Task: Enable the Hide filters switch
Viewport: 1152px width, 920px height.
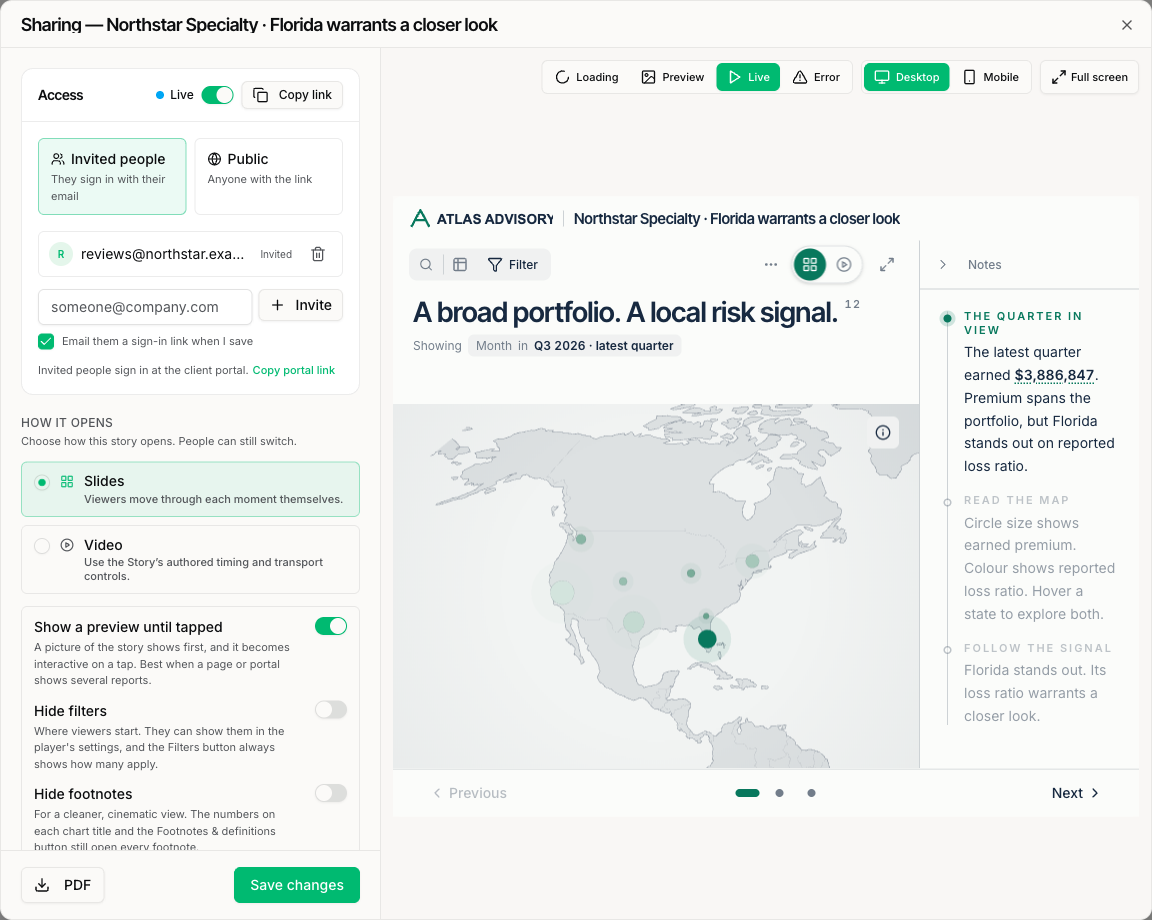Action: click(x=331, y=710)
